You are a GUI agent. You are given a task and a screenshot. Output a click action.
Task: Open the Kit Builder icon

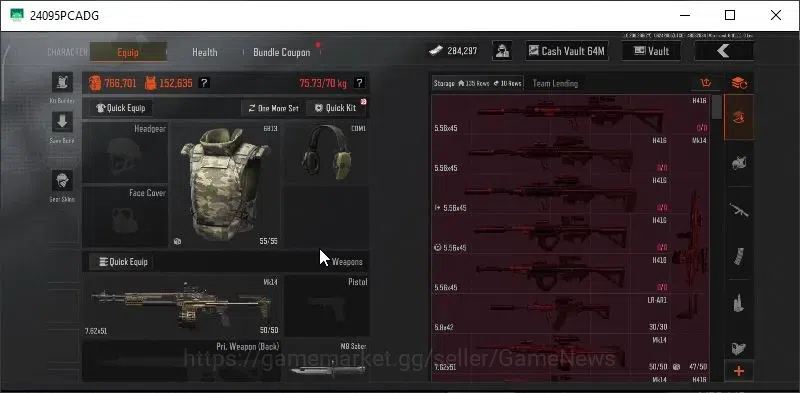[62, 82]
